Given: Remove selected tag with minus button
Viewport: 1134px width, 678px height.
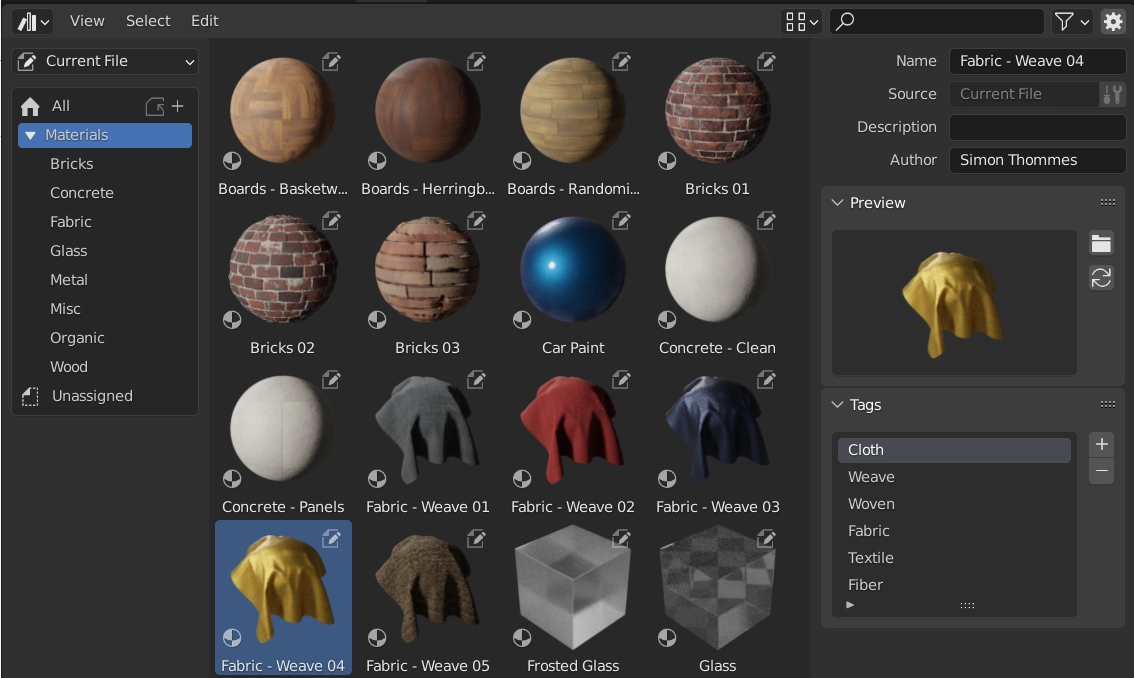Looking at the screenshot, I should pyautogui.click(x=1101, y=471).
